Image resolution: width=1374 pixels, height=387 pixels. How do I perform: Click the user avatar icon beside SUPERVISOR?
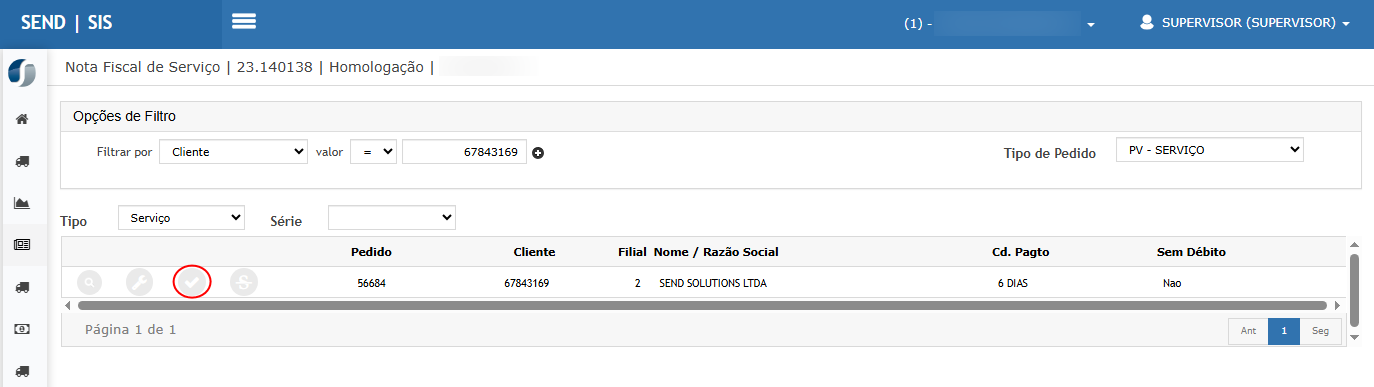click(1148, 22)
